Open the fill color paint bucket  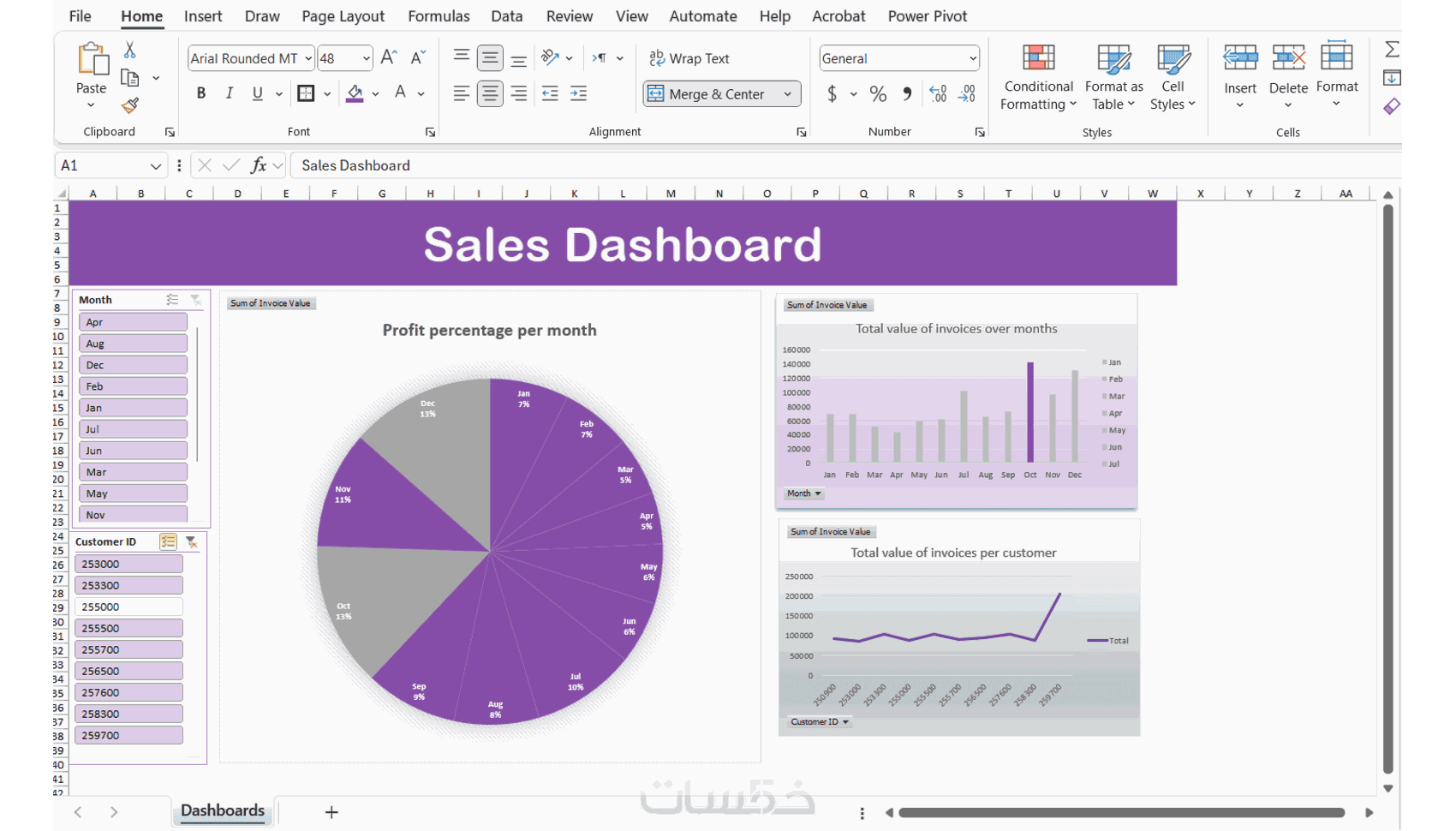click(x=355, y=93)
